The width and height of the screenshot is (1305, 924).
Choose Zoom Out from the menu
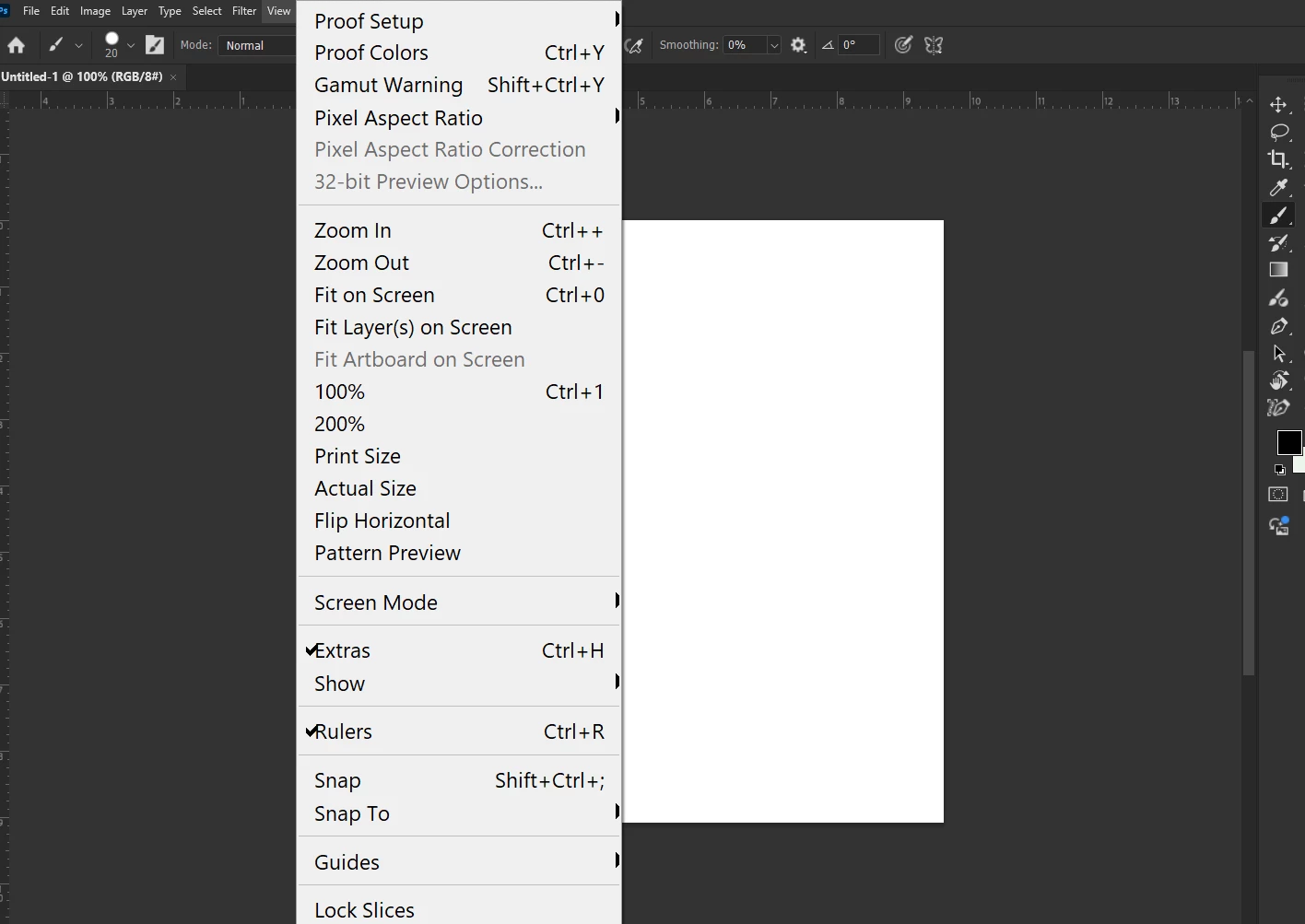point(459,263)
